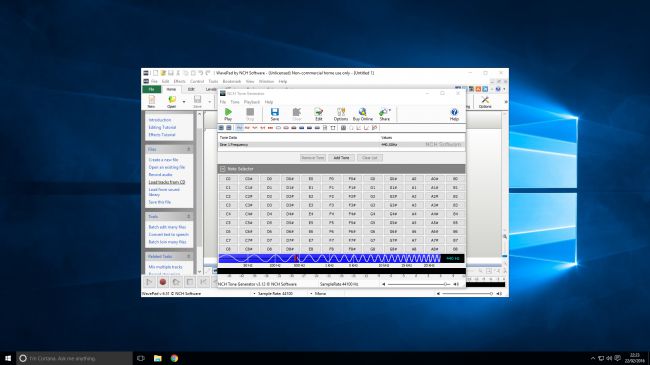This screenshot has height=365, width=650.
Task: Collapse the Tools sidebar section
Action: [x=189, y=217]
